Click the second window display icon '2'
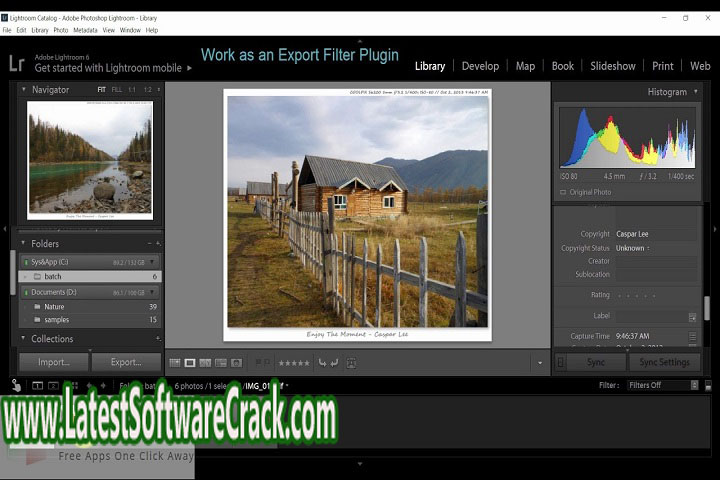 tap(53, 385)
